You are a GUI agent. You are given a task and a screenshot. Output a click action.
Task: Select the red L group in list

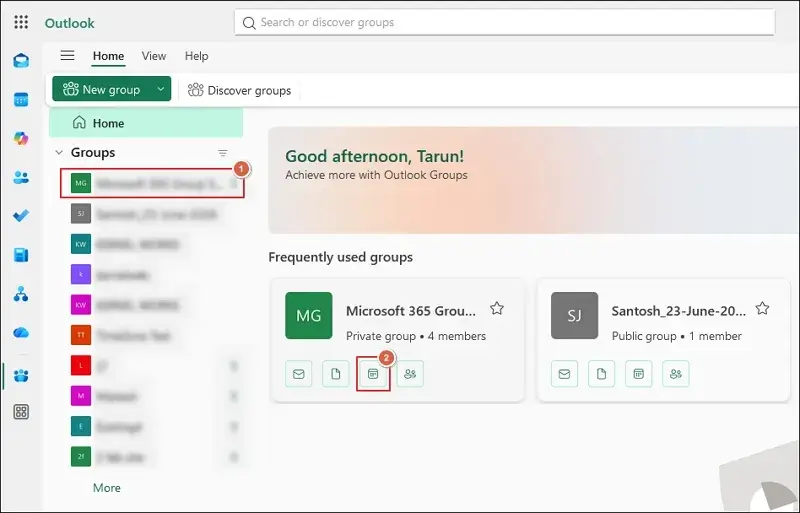(152, 365)
